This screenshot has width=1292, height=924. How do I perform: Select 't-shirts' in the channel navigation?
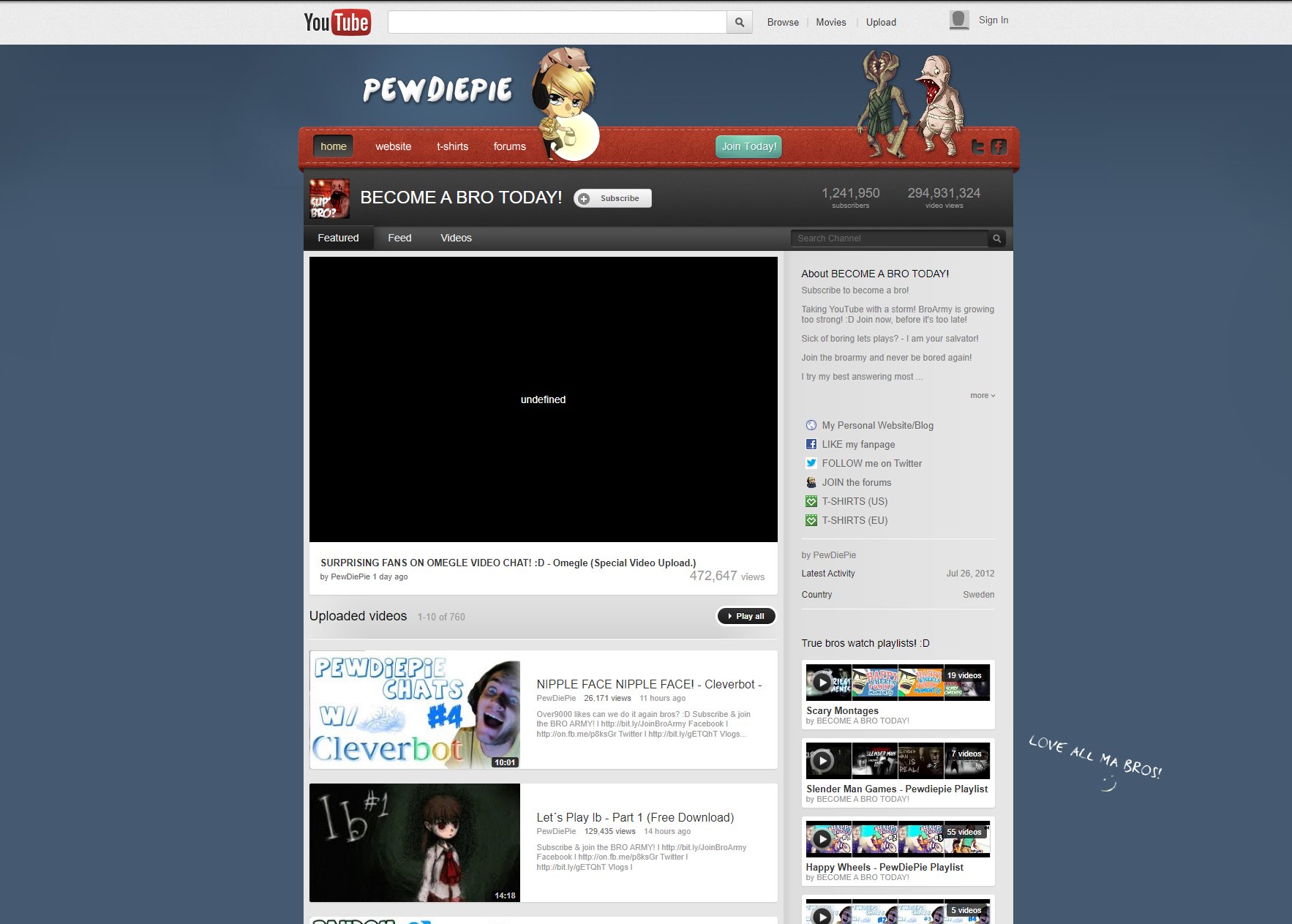click(452, 146)
